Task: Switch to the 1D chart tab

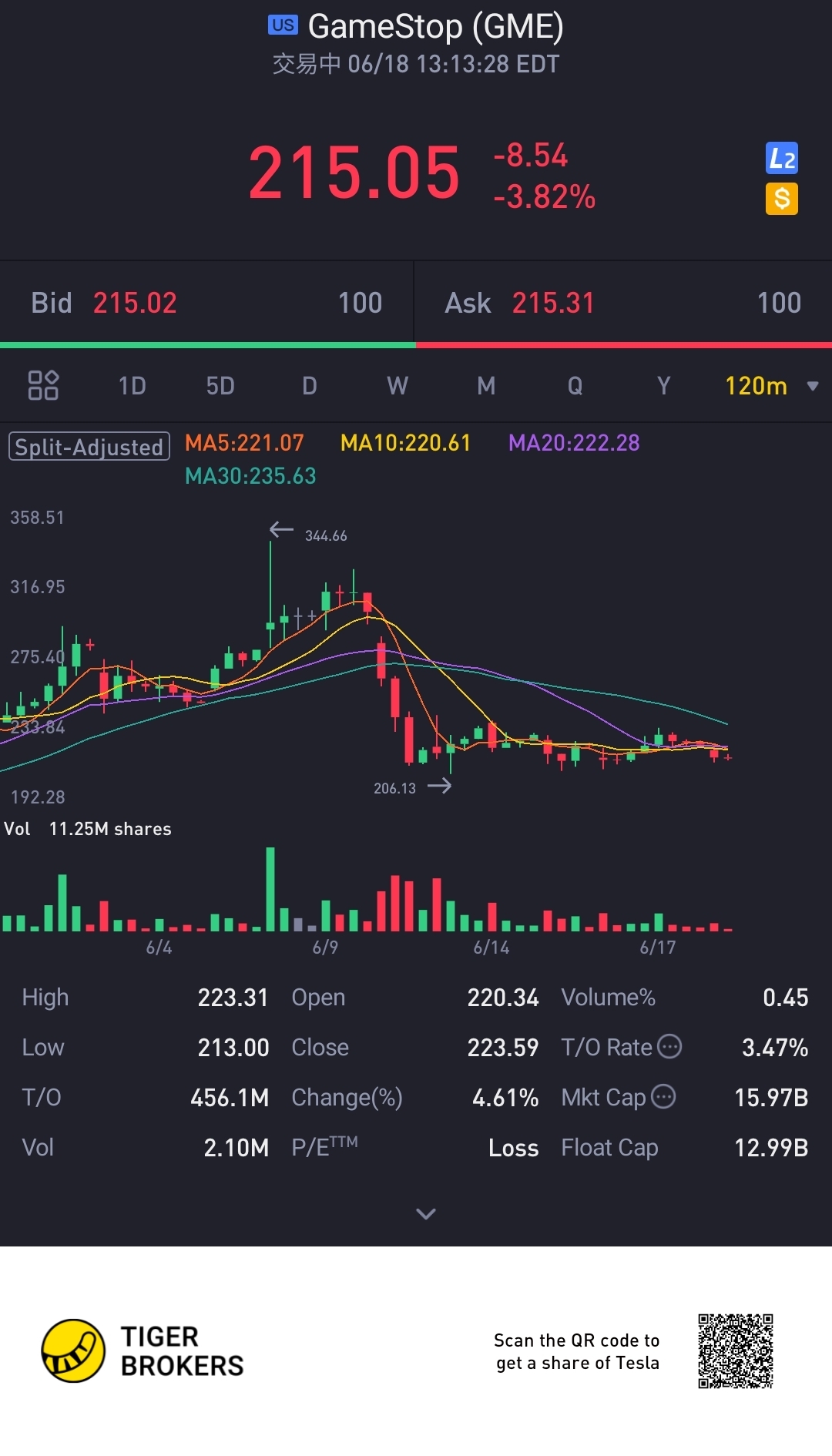Action: pos(133,385)
